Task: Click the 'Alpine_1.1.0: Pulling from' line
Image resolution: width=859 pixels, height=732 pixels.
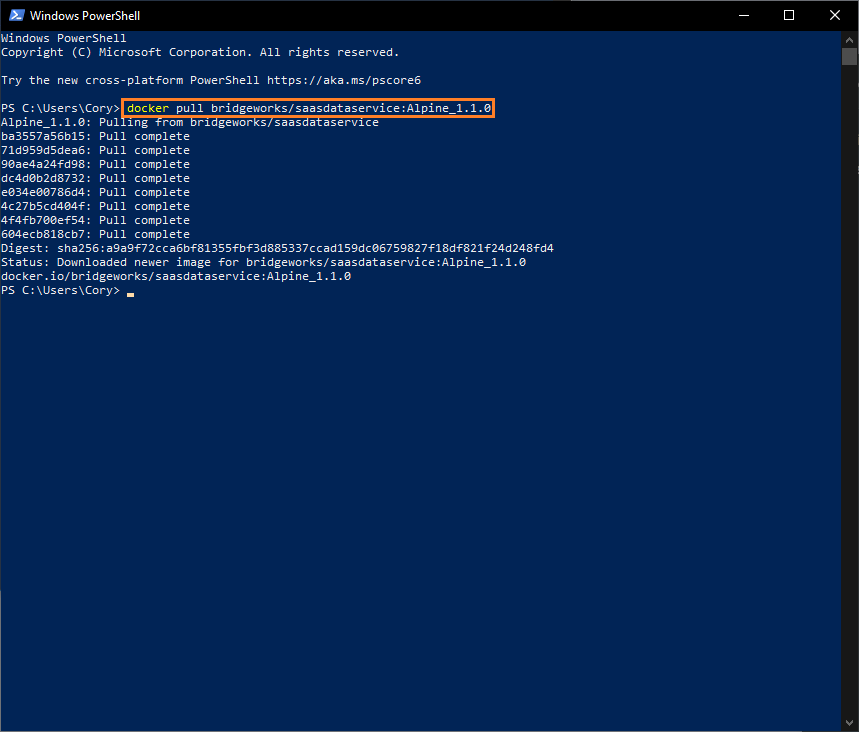Action: coord(190,122)
